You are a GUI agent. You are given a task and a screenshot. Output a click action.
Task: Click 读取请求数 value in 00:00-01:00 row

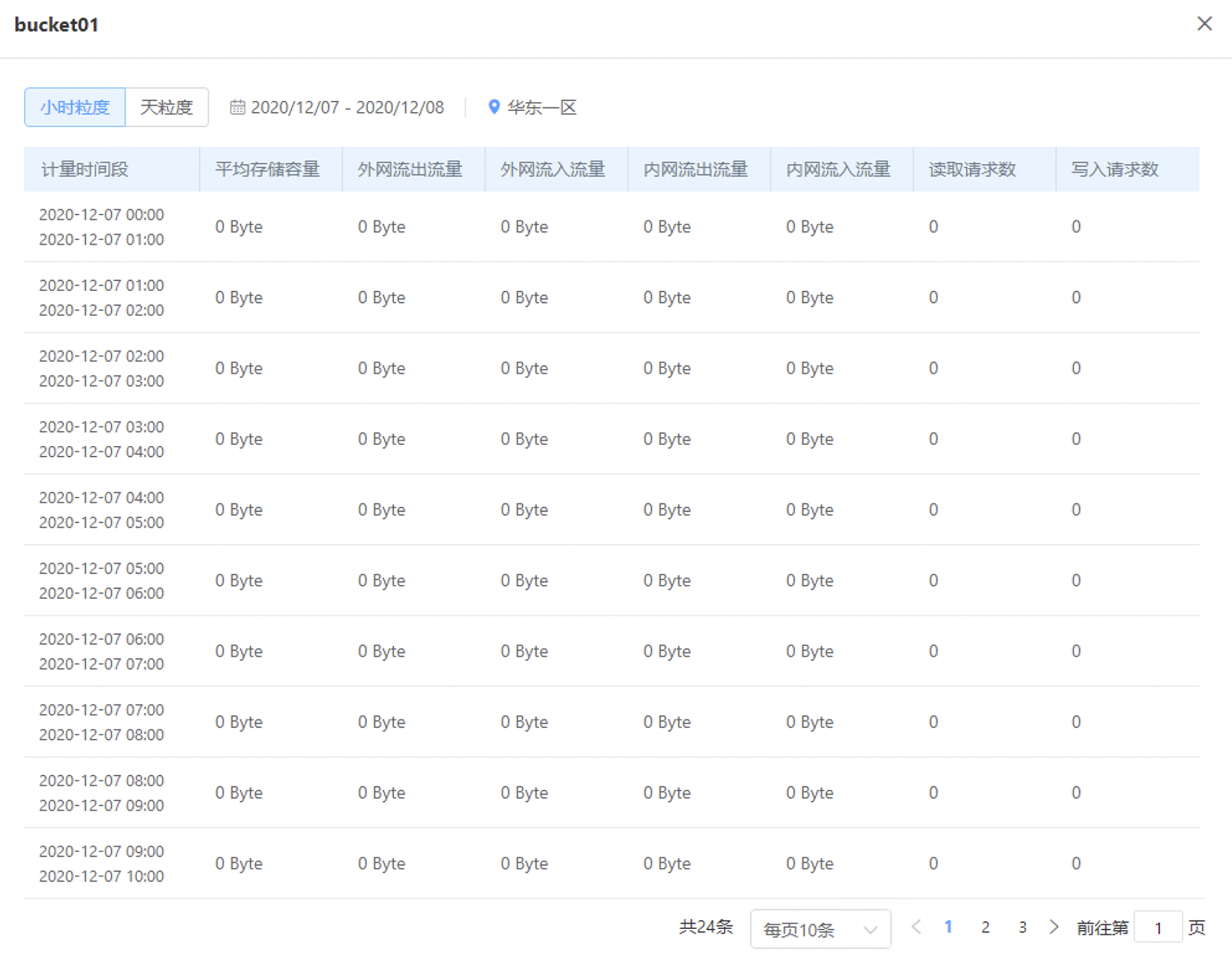933,226
